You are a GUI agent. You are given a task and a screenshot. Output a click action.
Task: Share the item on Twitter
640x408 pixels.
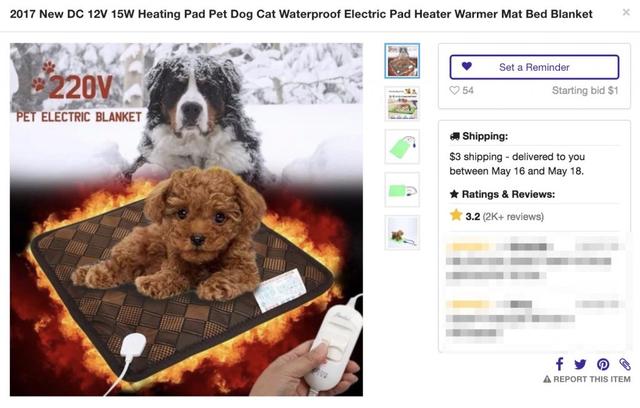click(580, 364)
